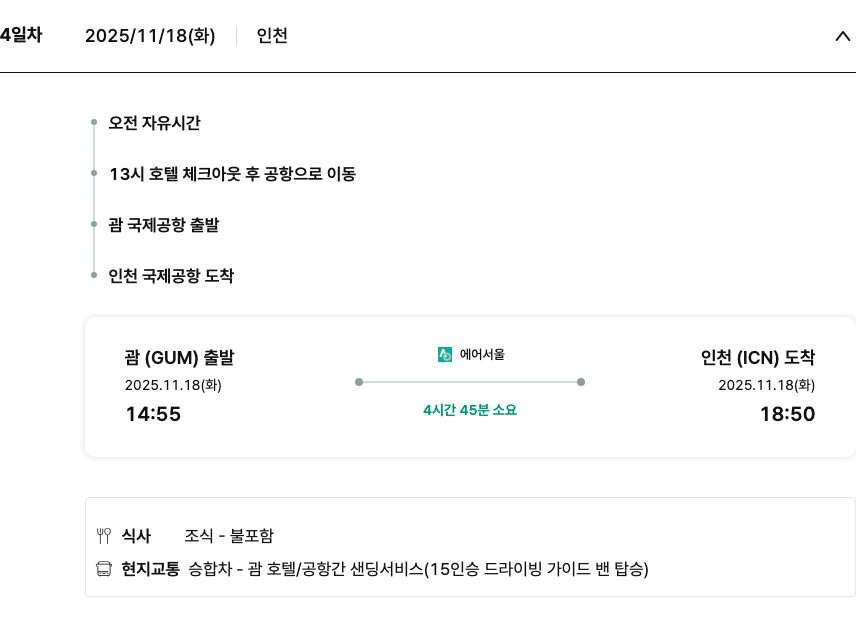This screenshot has height=637, width=856.
Task: Click the local transport bus icon
Action: coord(104,569)
